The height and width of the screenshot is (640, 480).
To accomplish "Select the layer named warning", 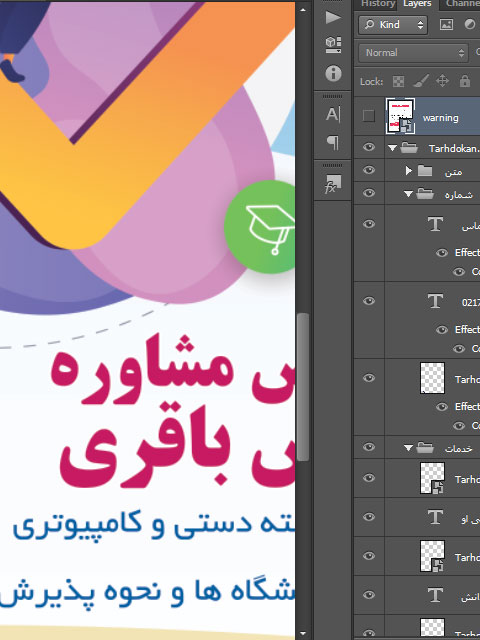I will (440, 118).
